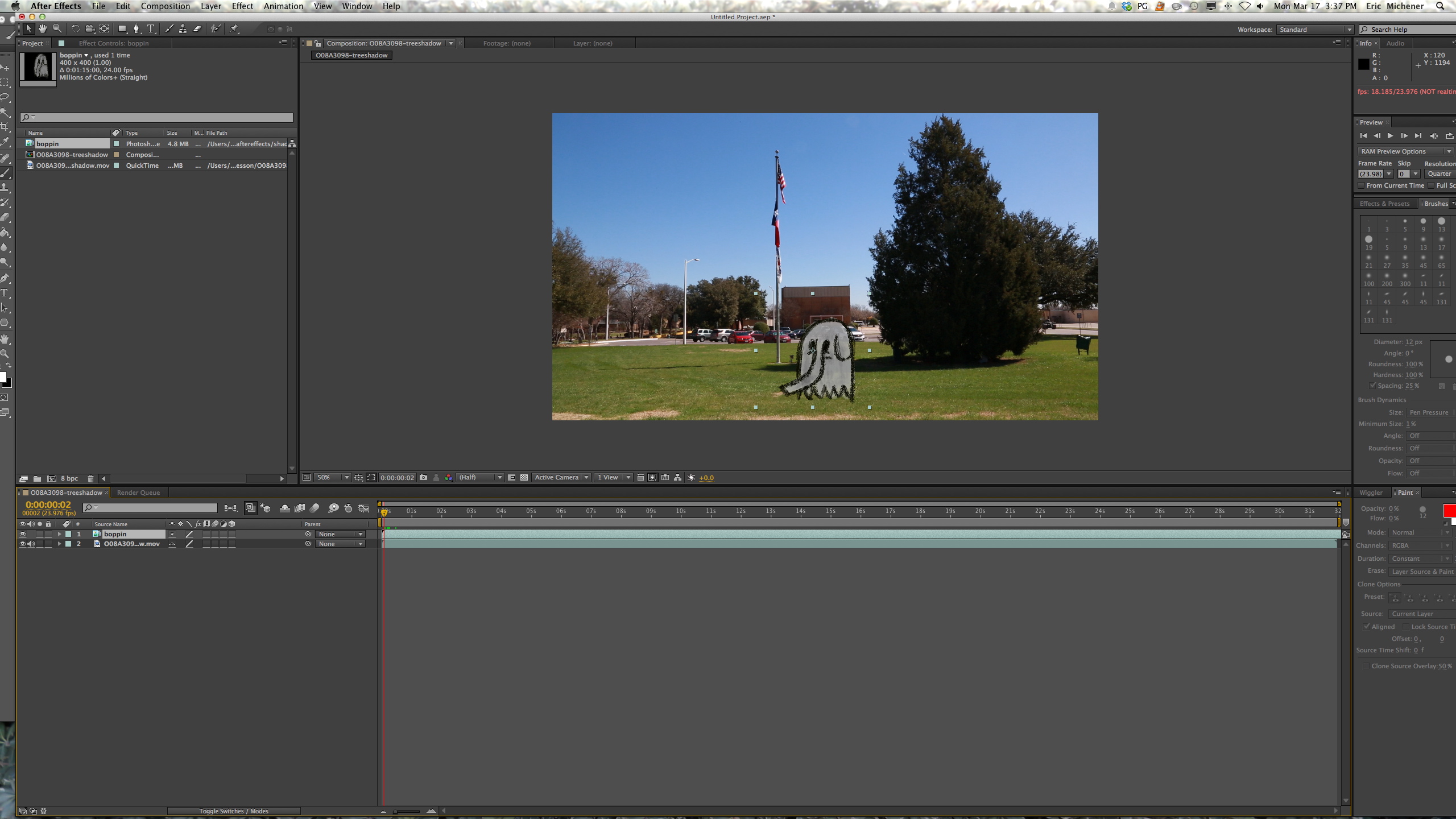Select the Horizontal Type tool
Screen dimensions: 1456x819
click(151, 28)
